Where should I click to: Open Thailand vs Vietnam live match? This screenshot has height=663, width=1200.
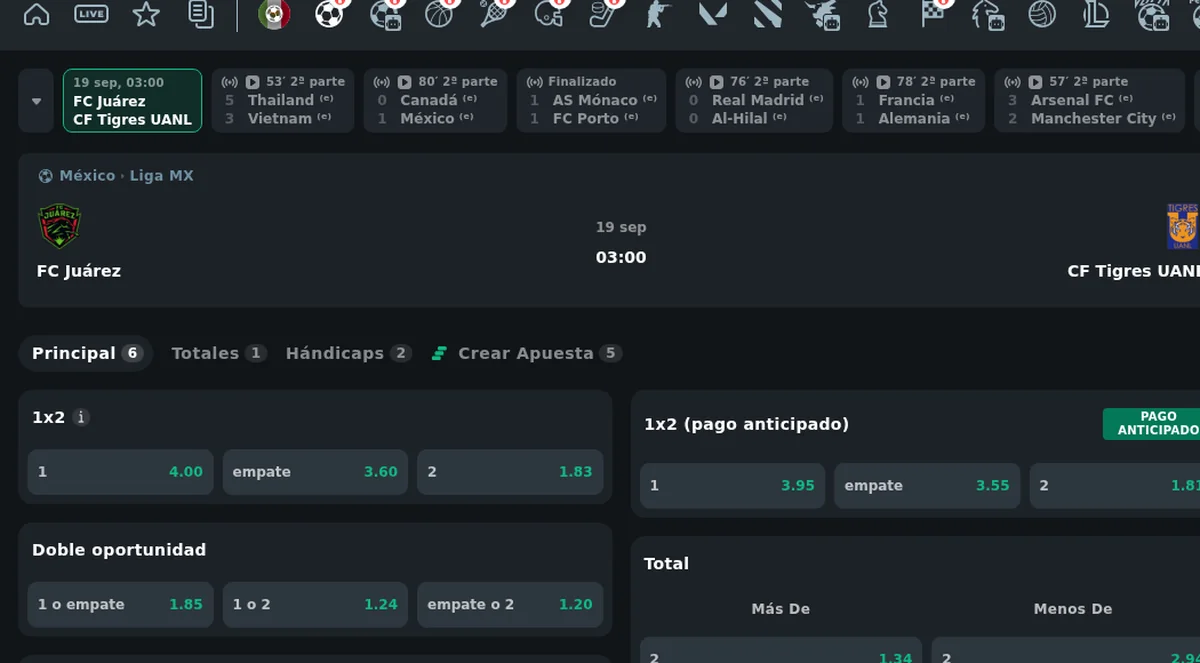coord(283,100)
